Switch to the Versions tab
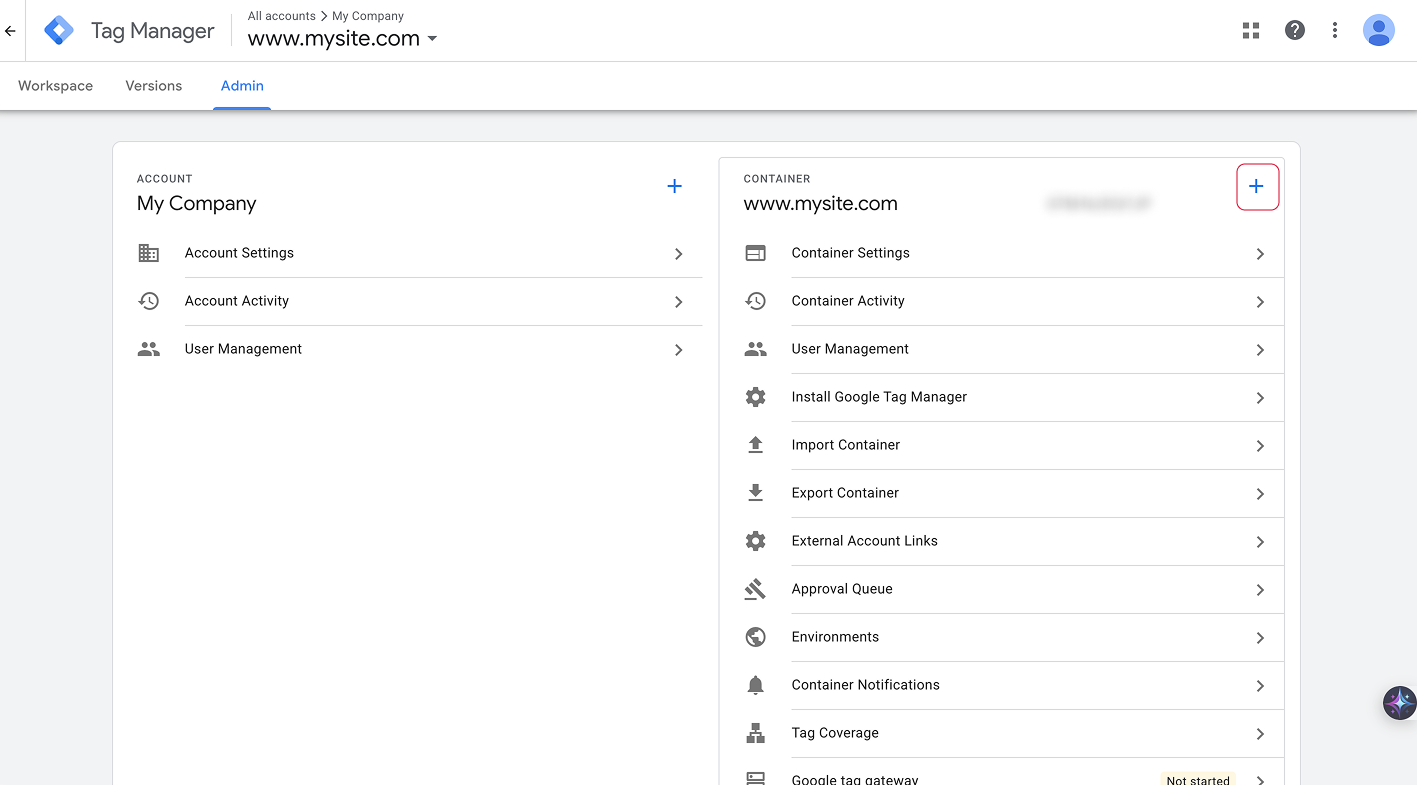 click(x=154, y=86)
